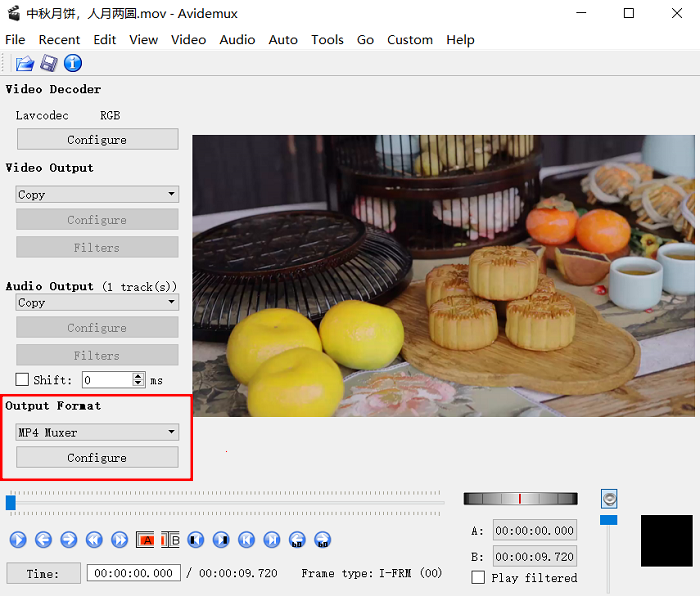The width and height of the screenshot is (700, 596).
Task: Jump forward 60 seconds
Action: [323, 540]
